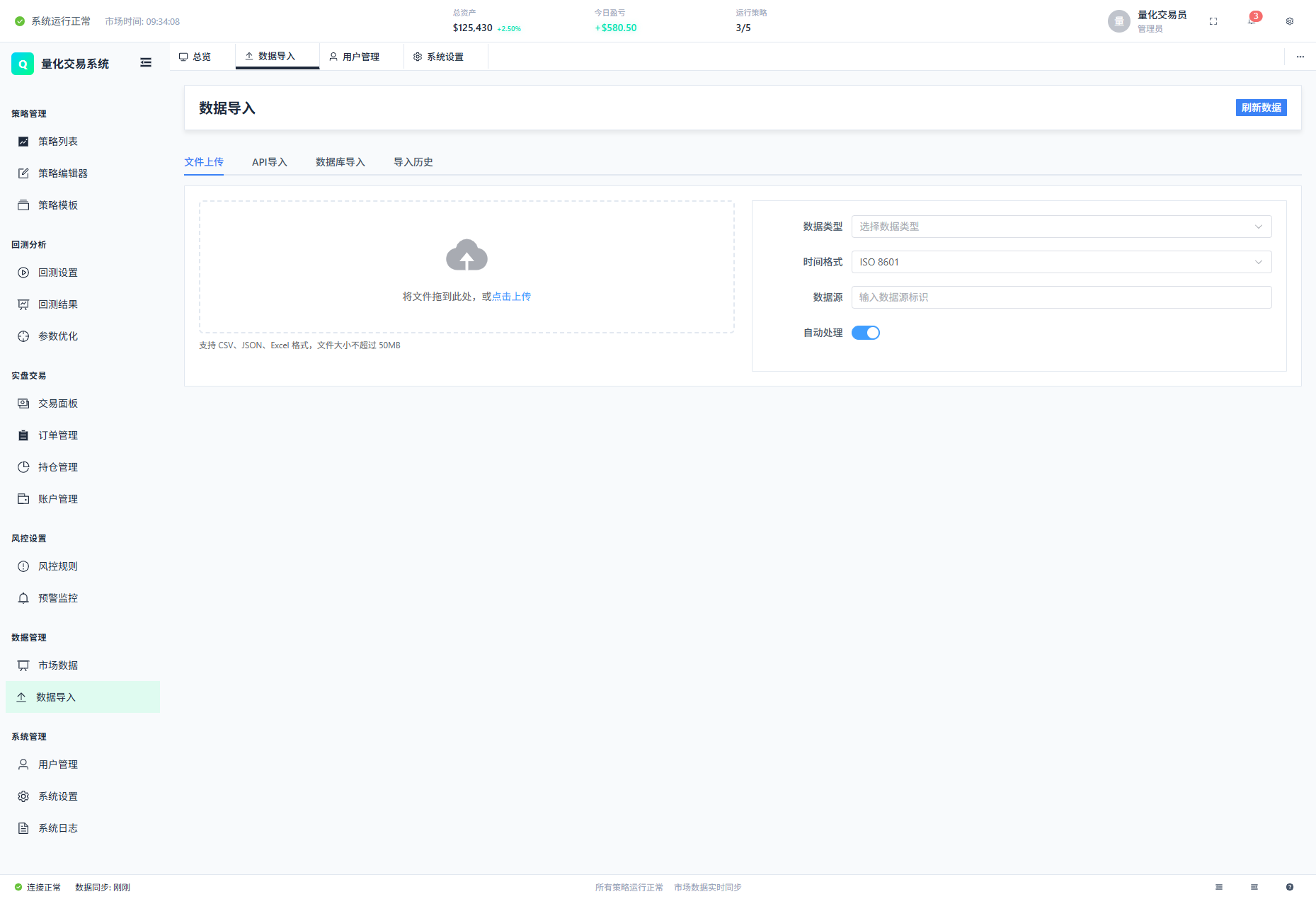This screenshot has width=1316, height=899.
Task: Open the 时间格式 ISO 8601 dropdown
Action: (1061, 262)
